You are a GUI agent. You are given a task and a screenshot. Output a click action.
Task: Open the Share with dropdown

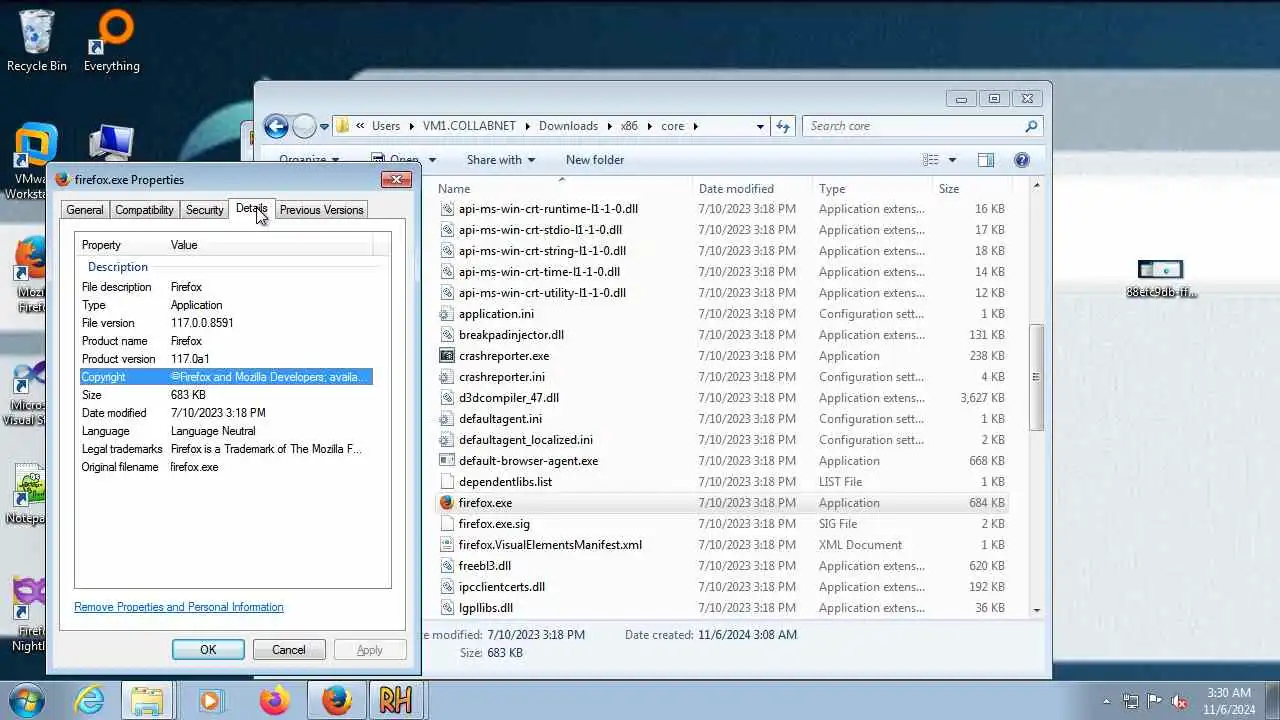500,160
